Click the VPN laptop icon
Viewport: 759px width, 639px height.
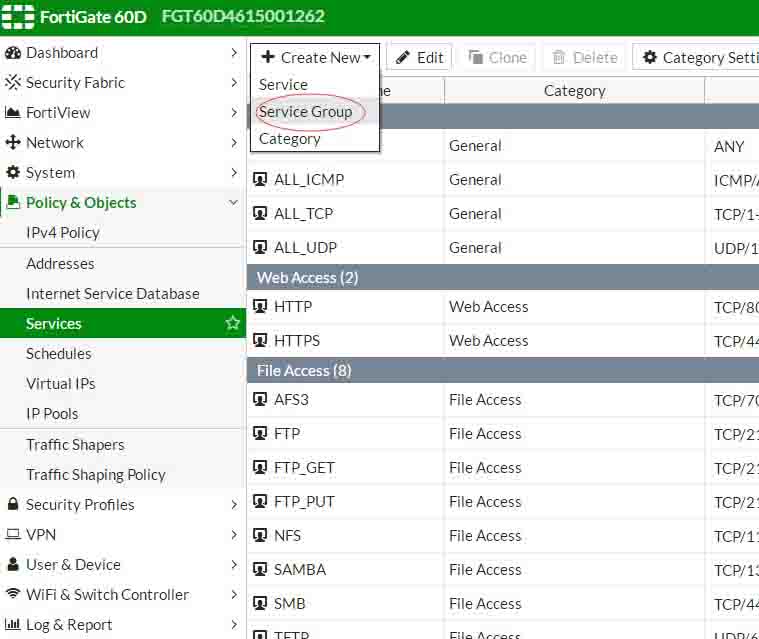pos(13,534)
